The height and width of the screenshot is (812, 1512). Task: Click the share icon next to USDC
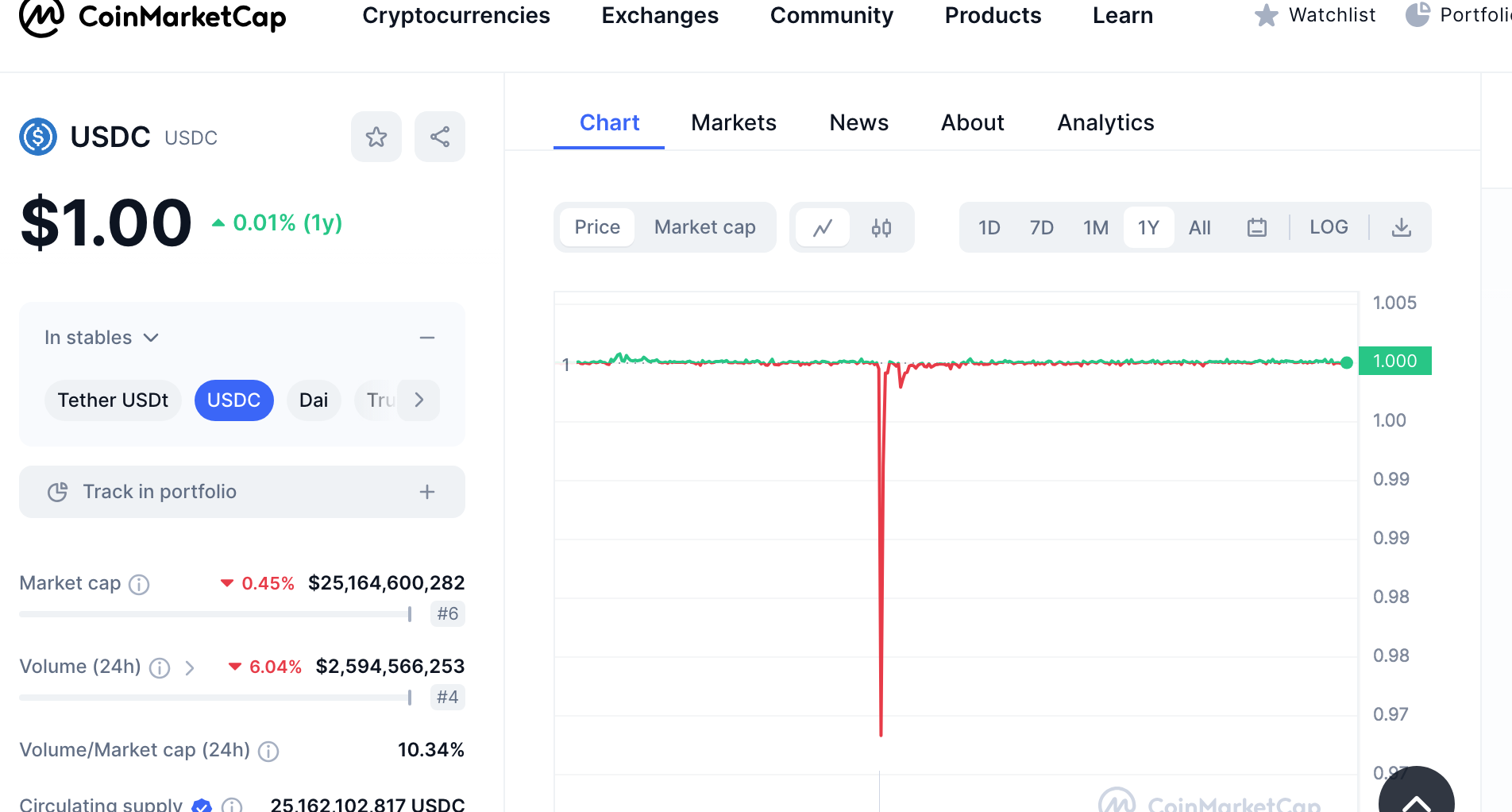pyautogui.click(x=440, y=137)
